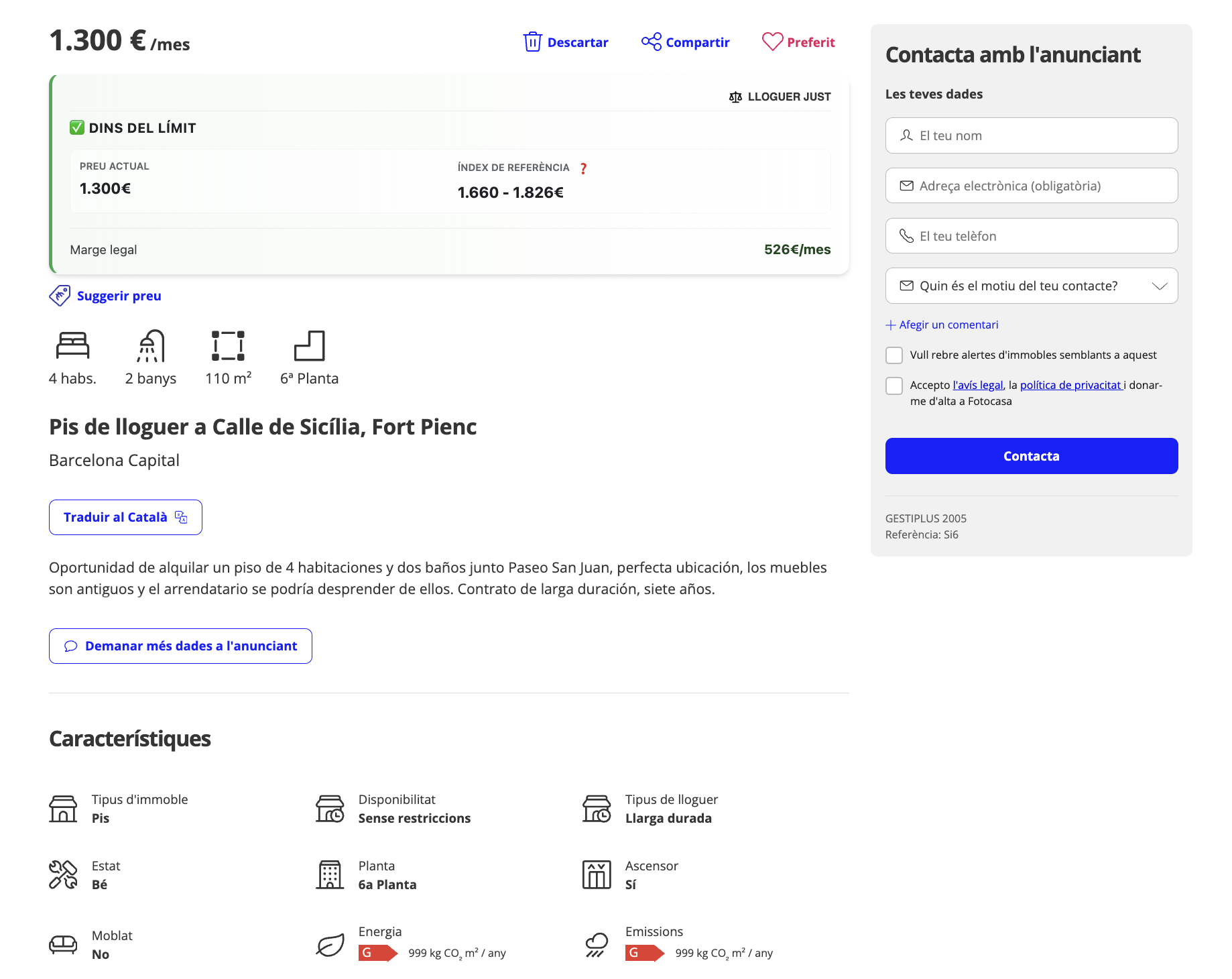Click the emissions cloud icon
The height and width of the screenshot is (979, 1232).
pyautogui.click(x=597, y=945)
